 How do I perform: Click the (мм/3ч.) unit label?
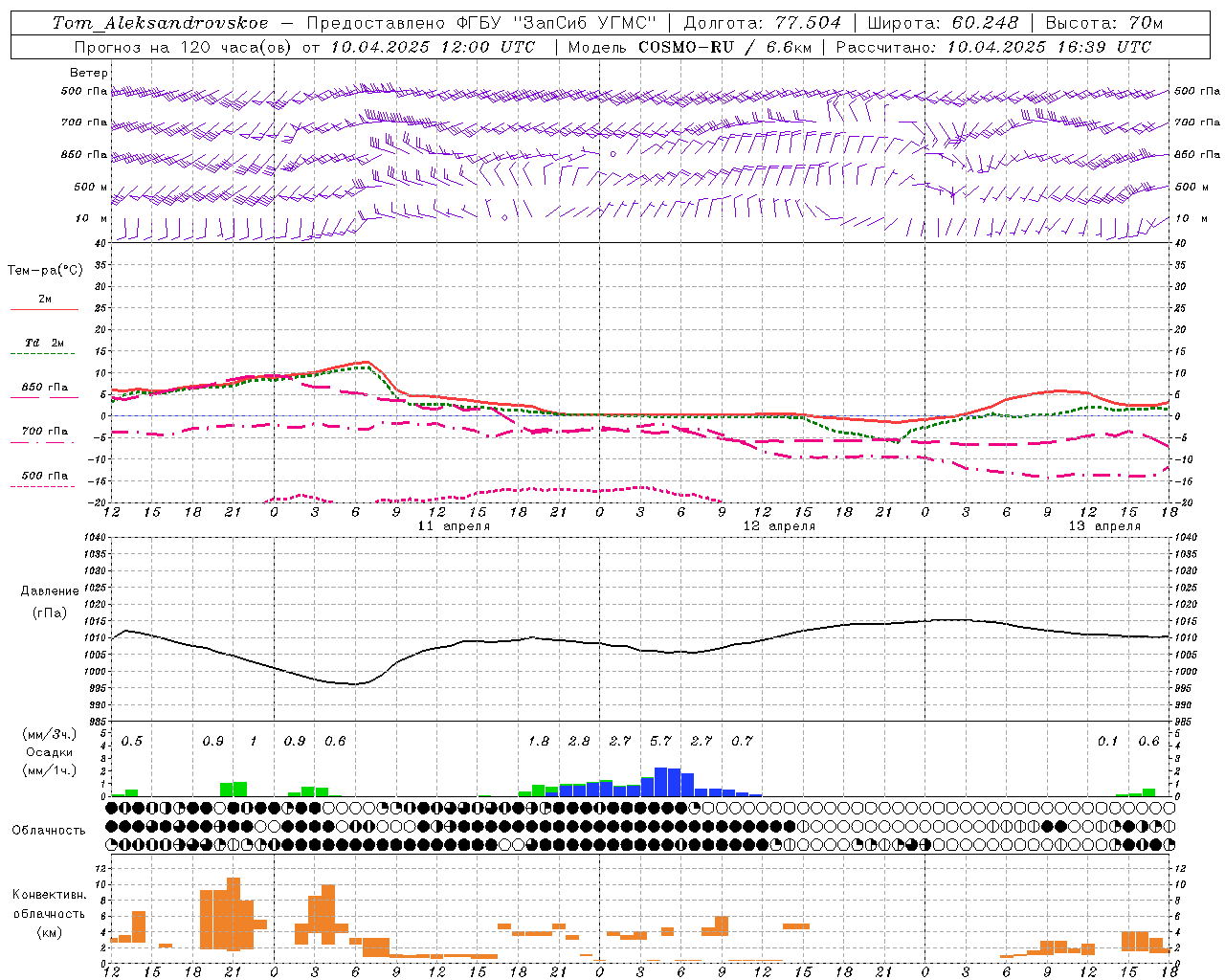(x=50, y=734)
